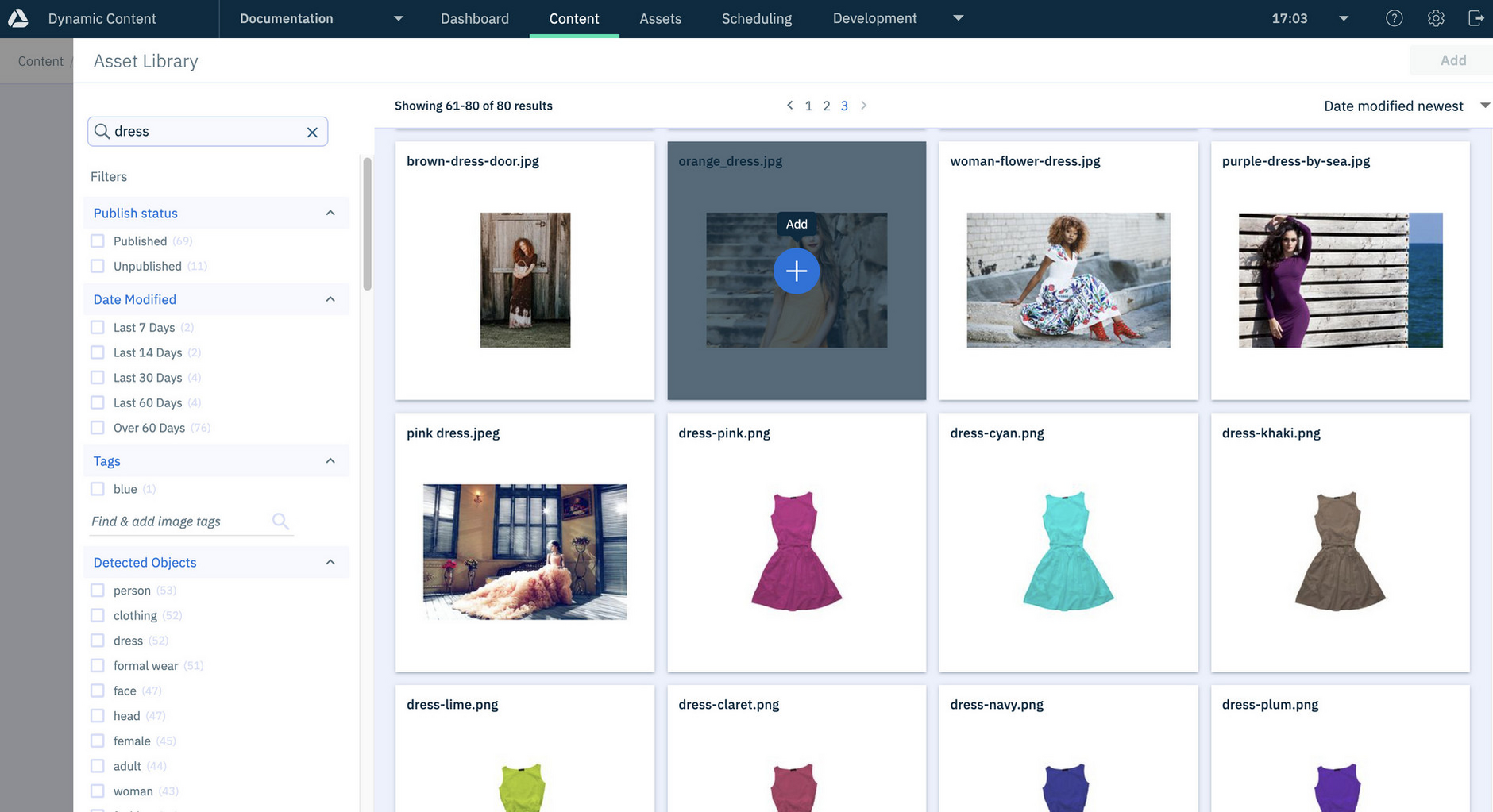
Task: Toggle the Unpublished filter checkbox
Action: point(98,266)
